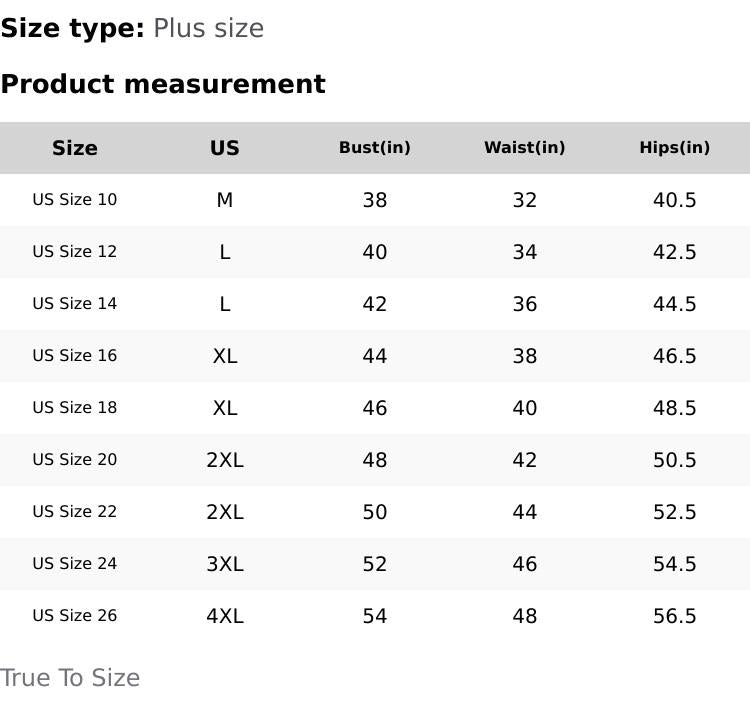Select the US Size 10 row label
This screenshot has height=714, width=750.
click(x=75, y=200)
